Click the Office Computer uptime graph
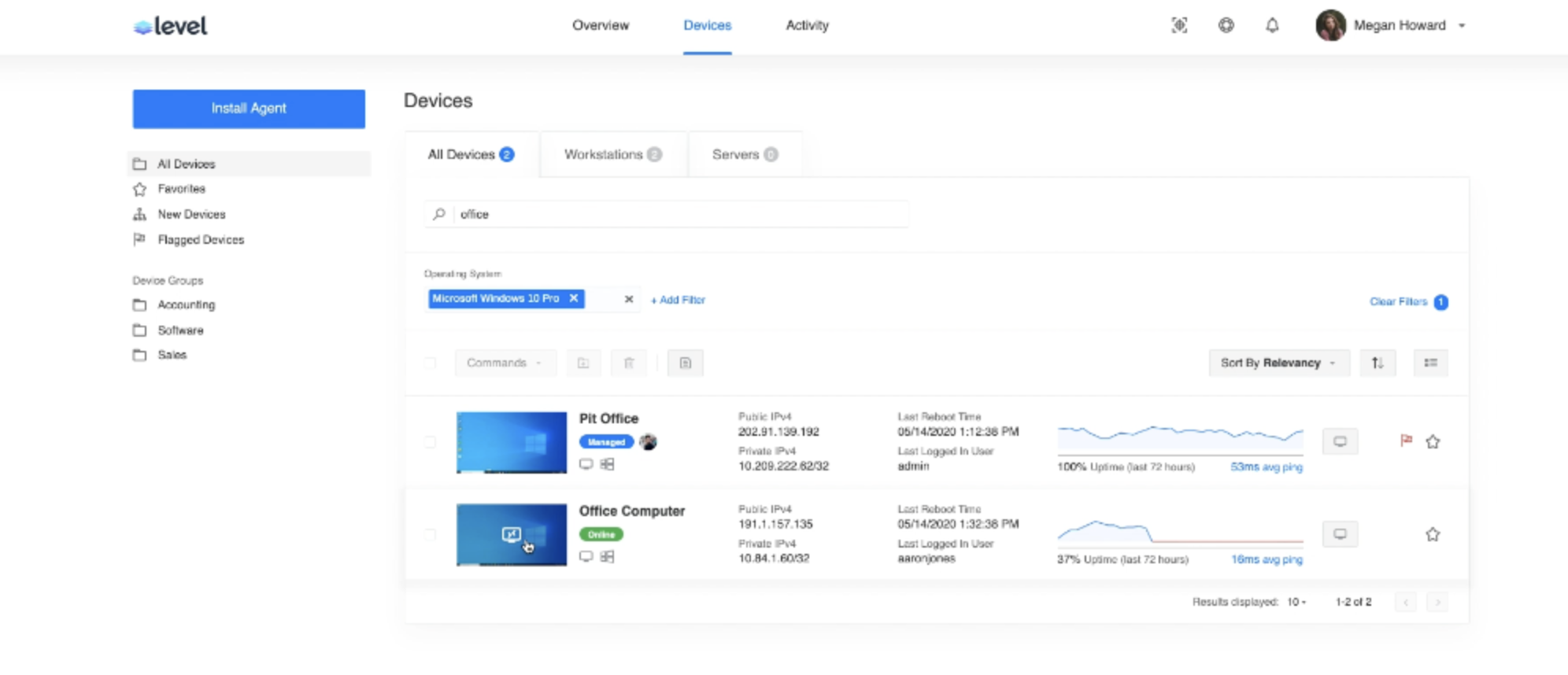 pyautogui.click(x=1180, y=532)
